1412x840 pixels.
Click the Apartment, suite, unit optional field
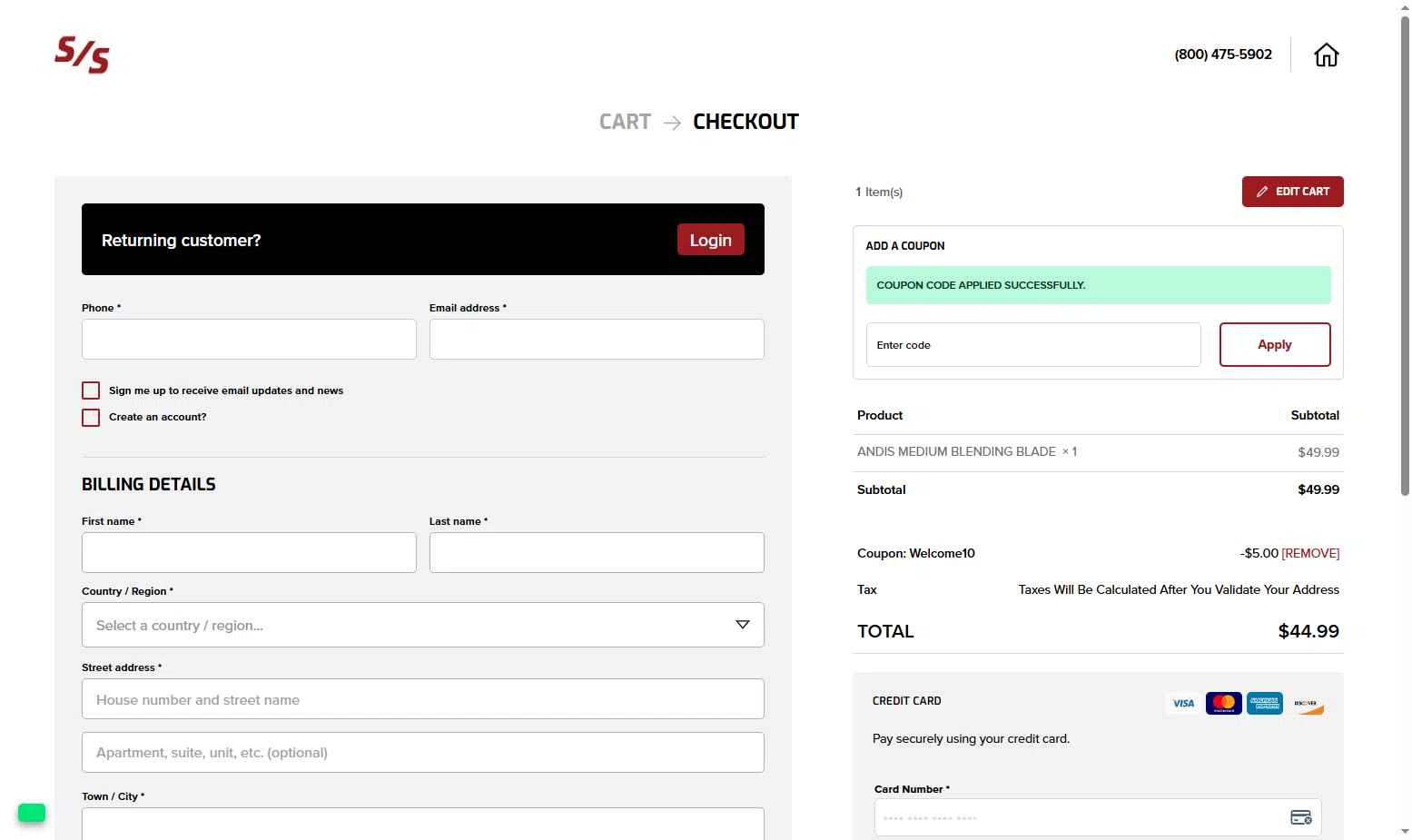pyautogui.click(x=423, y=752)
